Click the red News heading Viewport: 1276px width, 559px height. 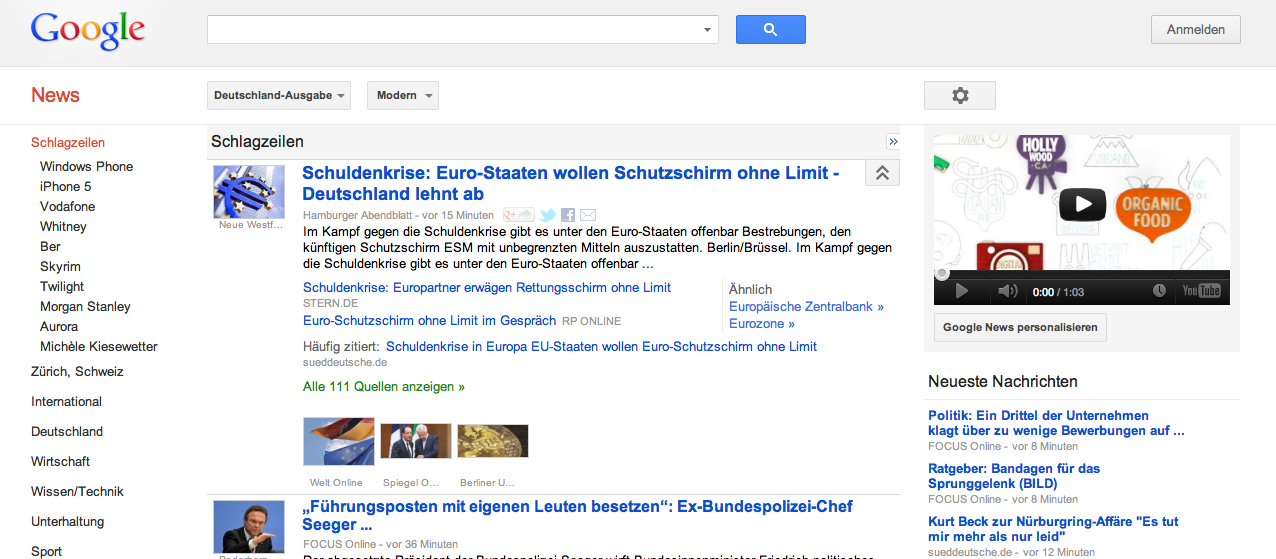(55, 95)
